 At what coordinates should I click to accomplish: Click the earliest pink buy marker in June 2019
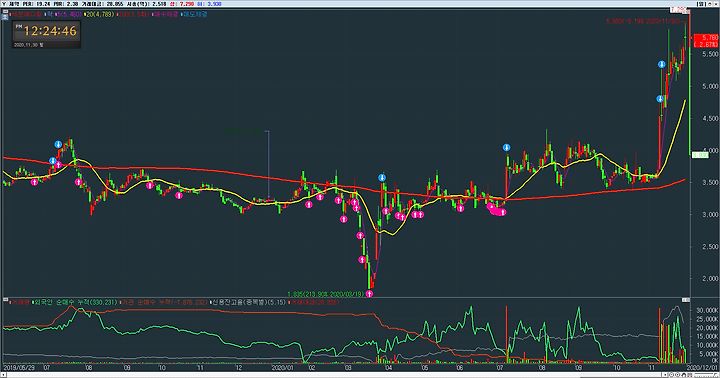(x=34, y=182)
